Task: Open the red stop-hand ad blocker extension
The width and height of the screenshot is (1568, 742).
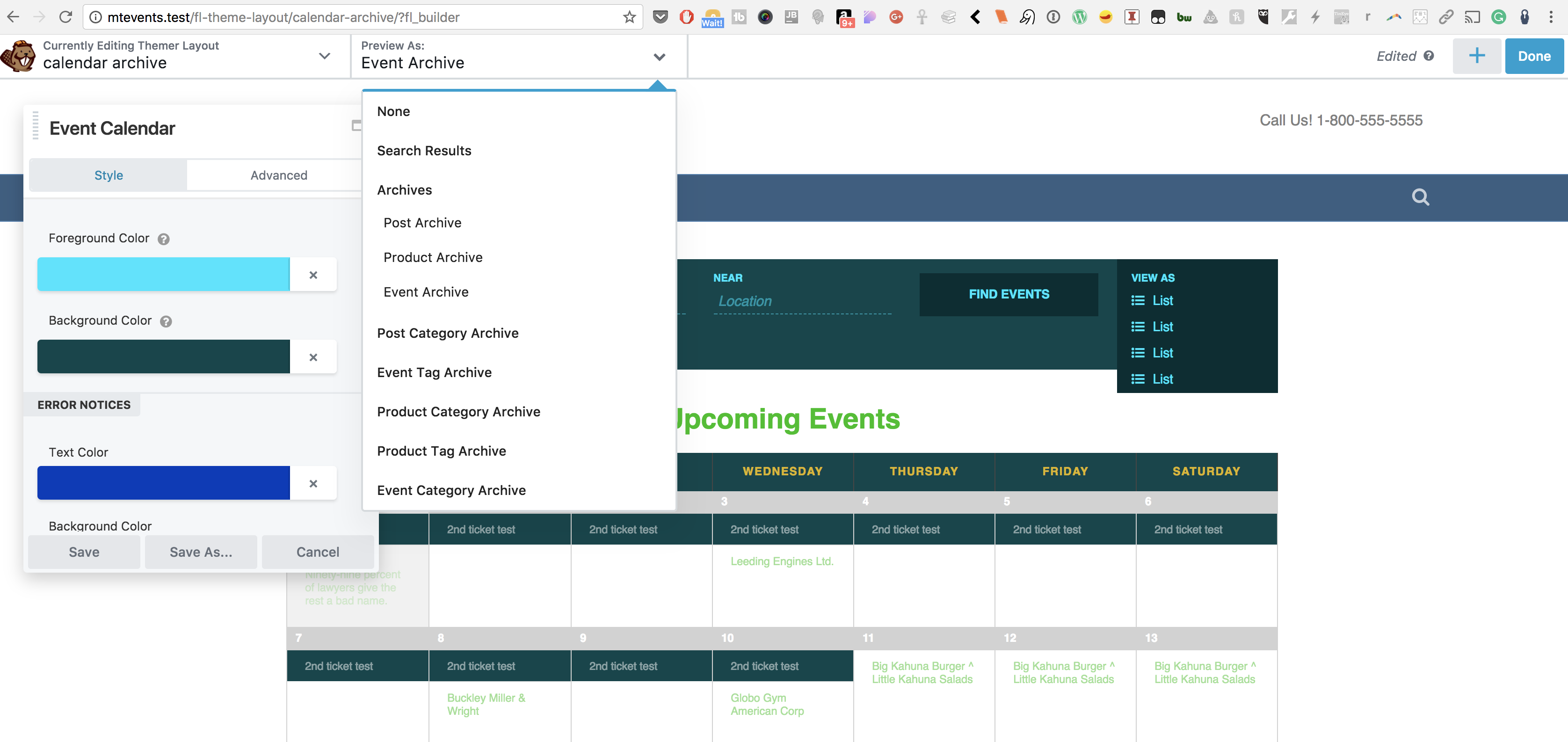Action: pos(687,17)
